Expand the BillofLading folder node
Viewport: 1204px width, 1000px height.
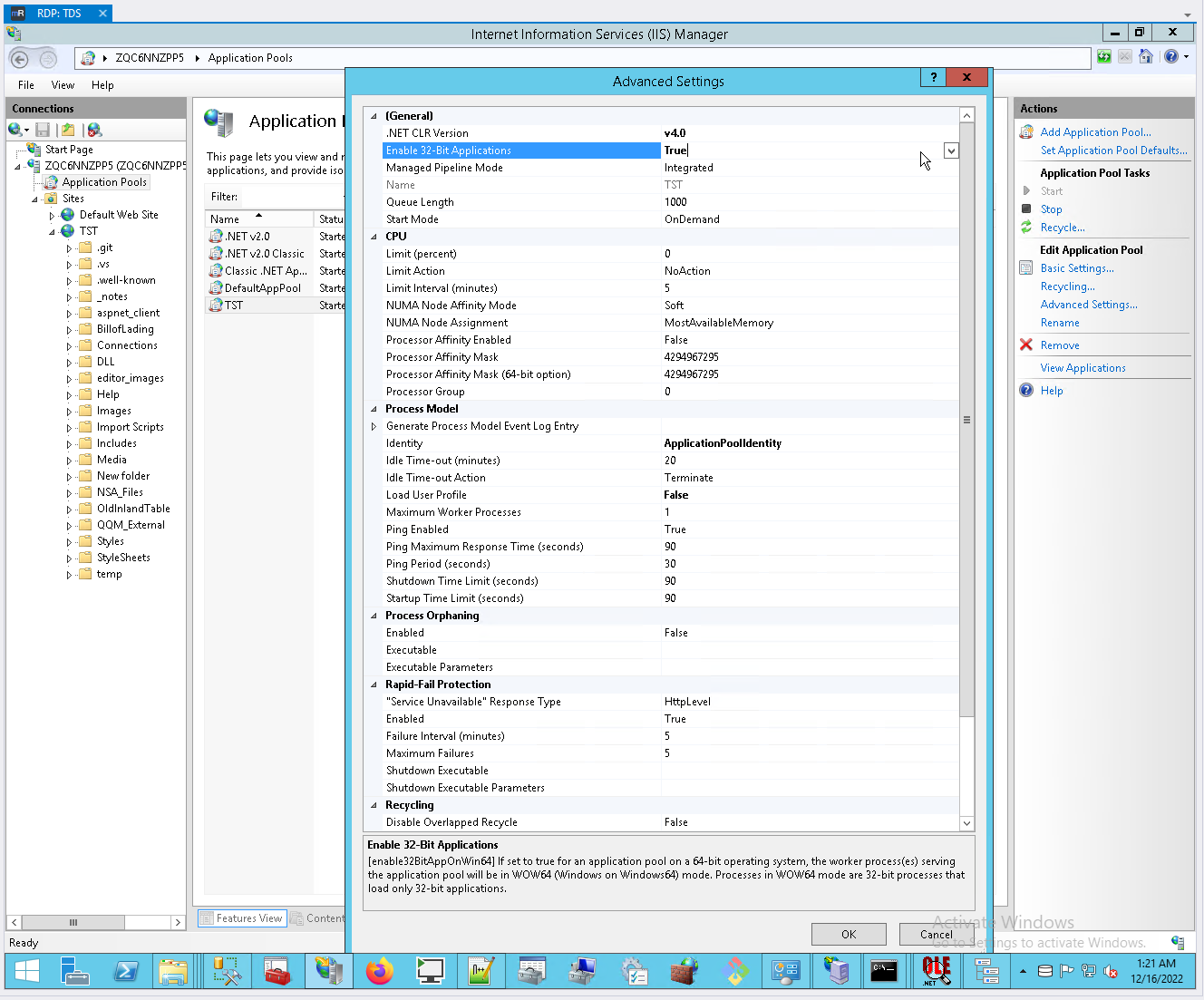69,330
